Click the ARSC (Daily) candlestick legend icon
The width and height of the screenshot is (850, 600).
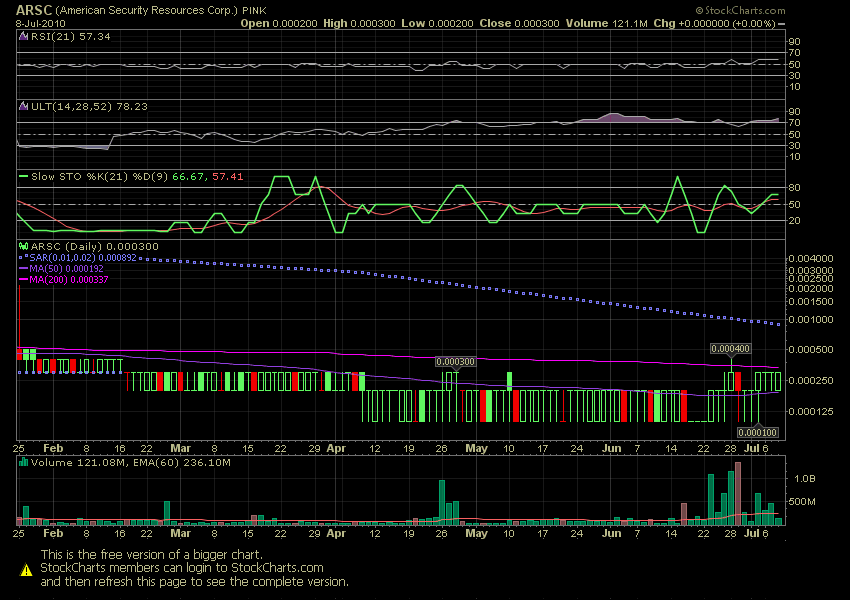point(24,245)
